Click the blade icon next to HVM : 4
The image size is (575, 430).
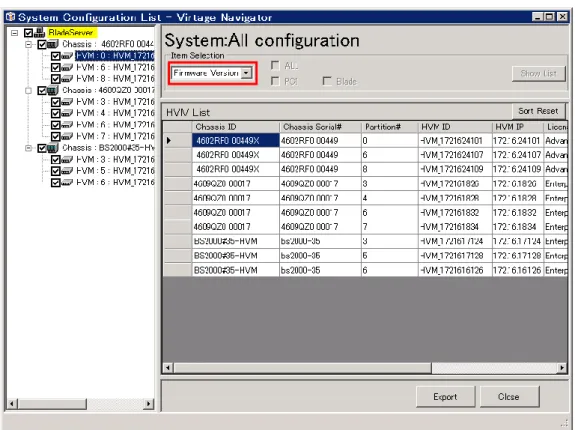coord(67,113)
